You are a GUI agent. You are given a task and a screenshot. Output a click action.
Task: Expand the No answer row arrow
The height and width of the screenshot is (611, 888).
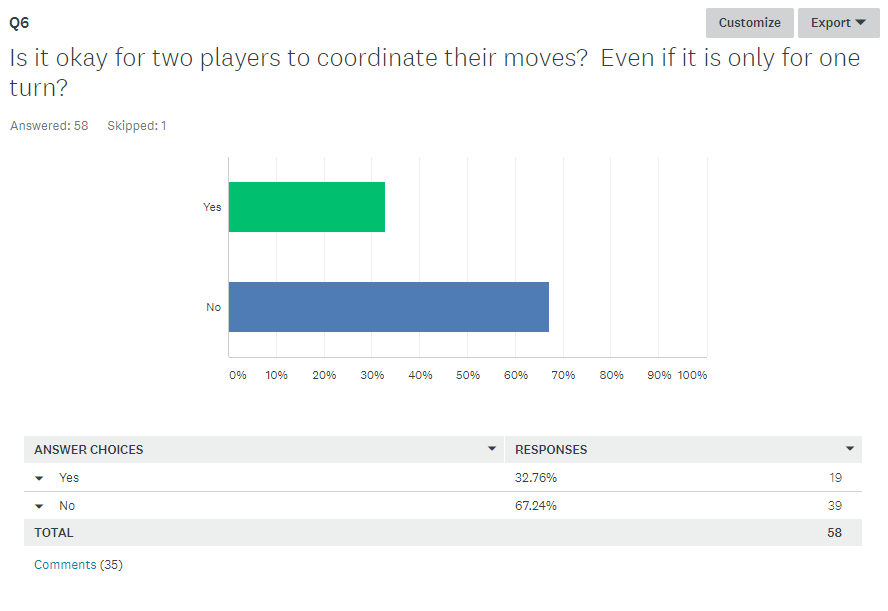[x=39, y=506]
